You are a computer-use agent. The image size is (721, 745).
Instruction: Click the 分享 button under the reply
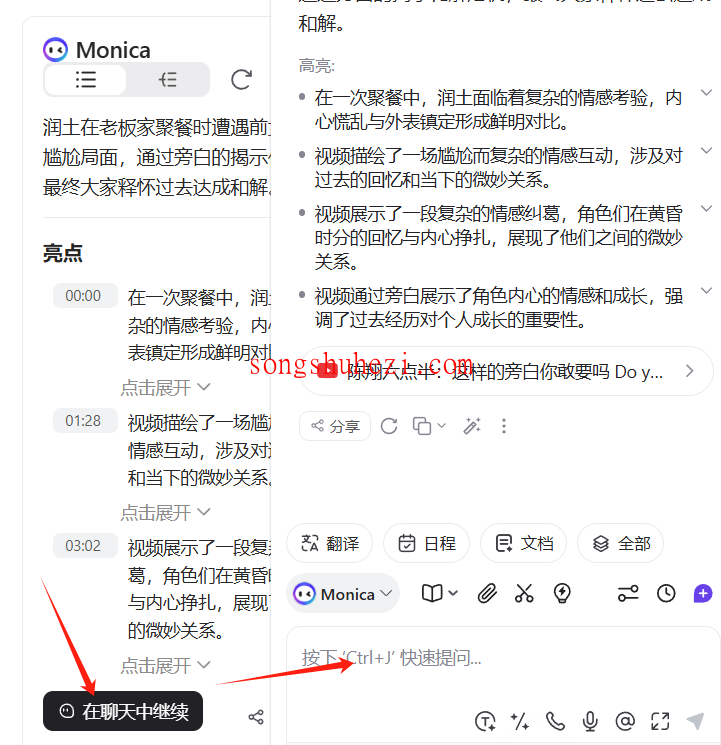[x=335, y=426]
